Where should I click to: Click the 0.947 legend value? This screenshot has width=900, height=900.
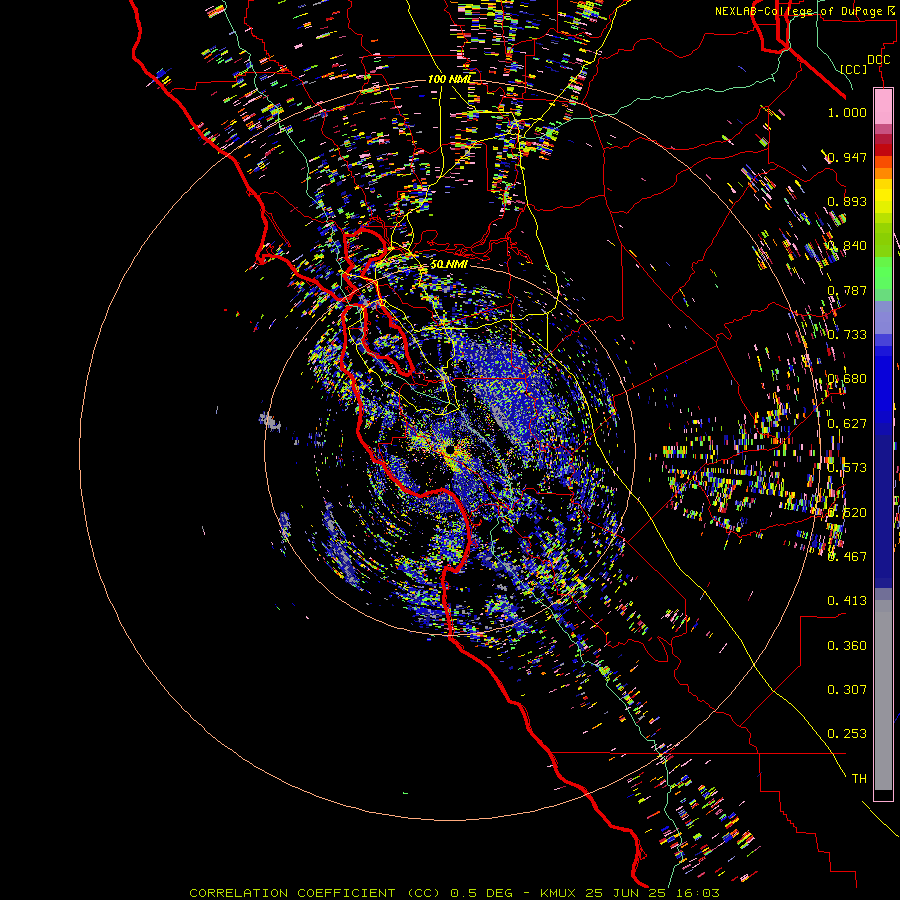[x=847, y=157]
